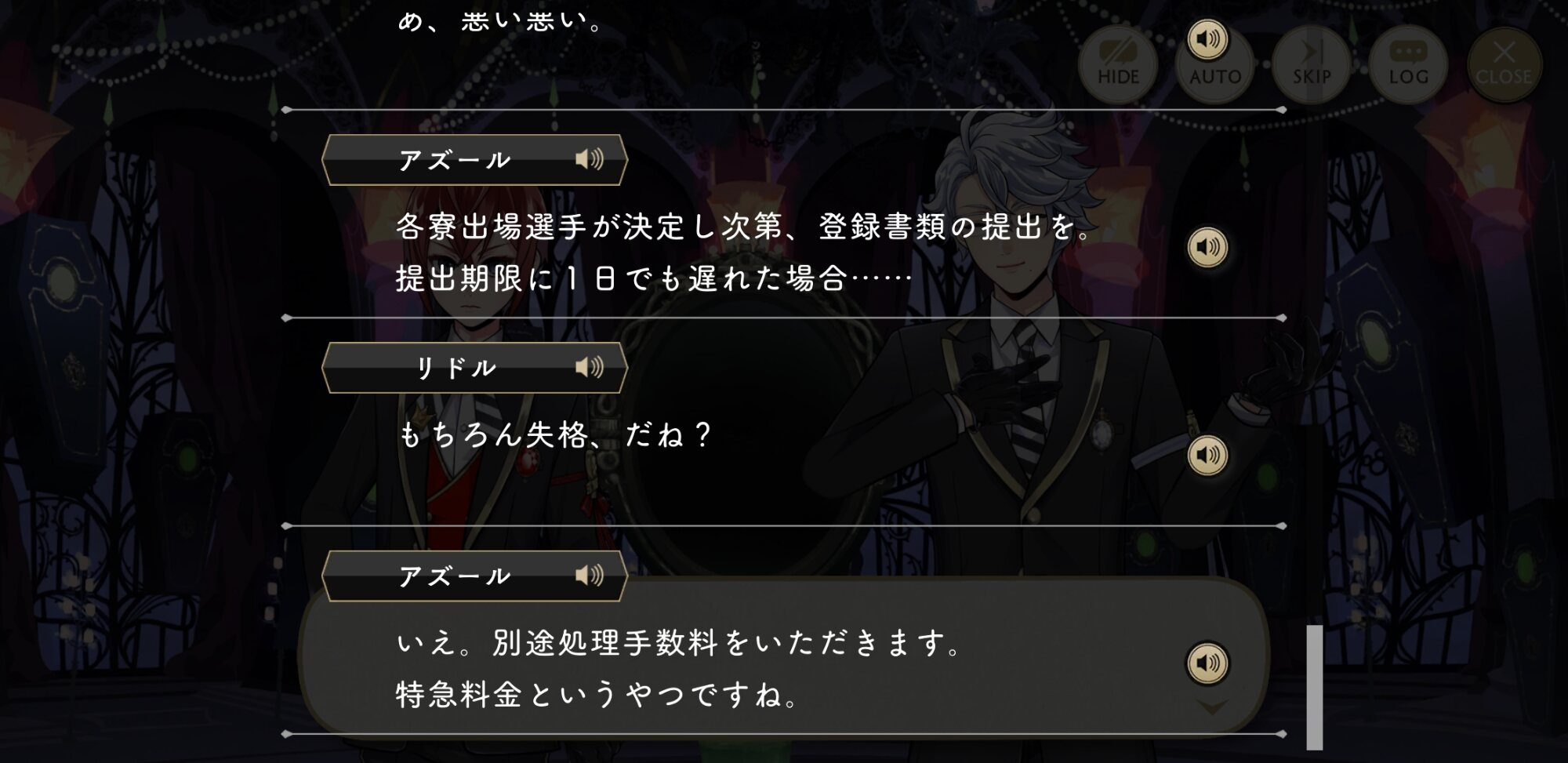Click the down chevron in dialogue box
Viewport: 1568px width, 763px height.
pos(1212,708)
